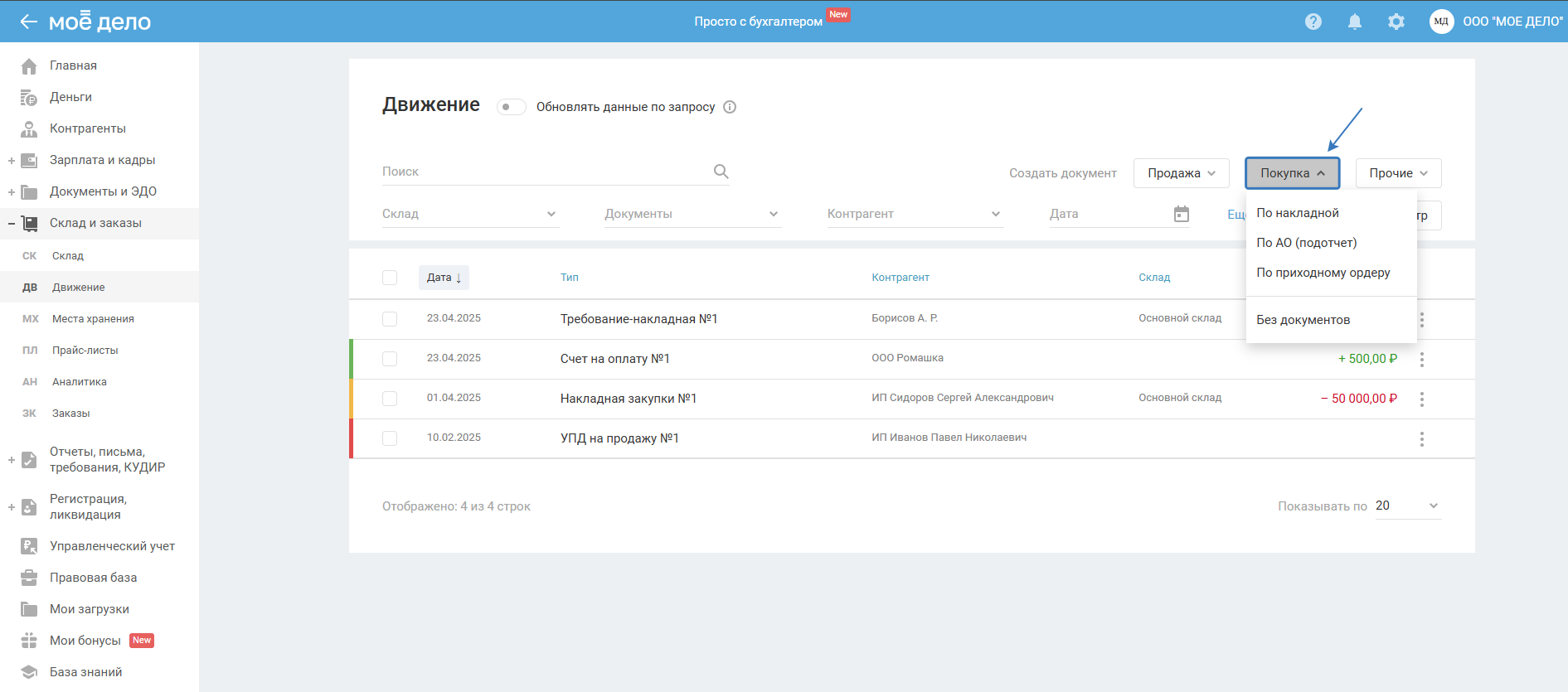Viewport: 1568px width, 692px height.
Task: Open Заказы in the sidebar
Action: click(x=71, y=414)
